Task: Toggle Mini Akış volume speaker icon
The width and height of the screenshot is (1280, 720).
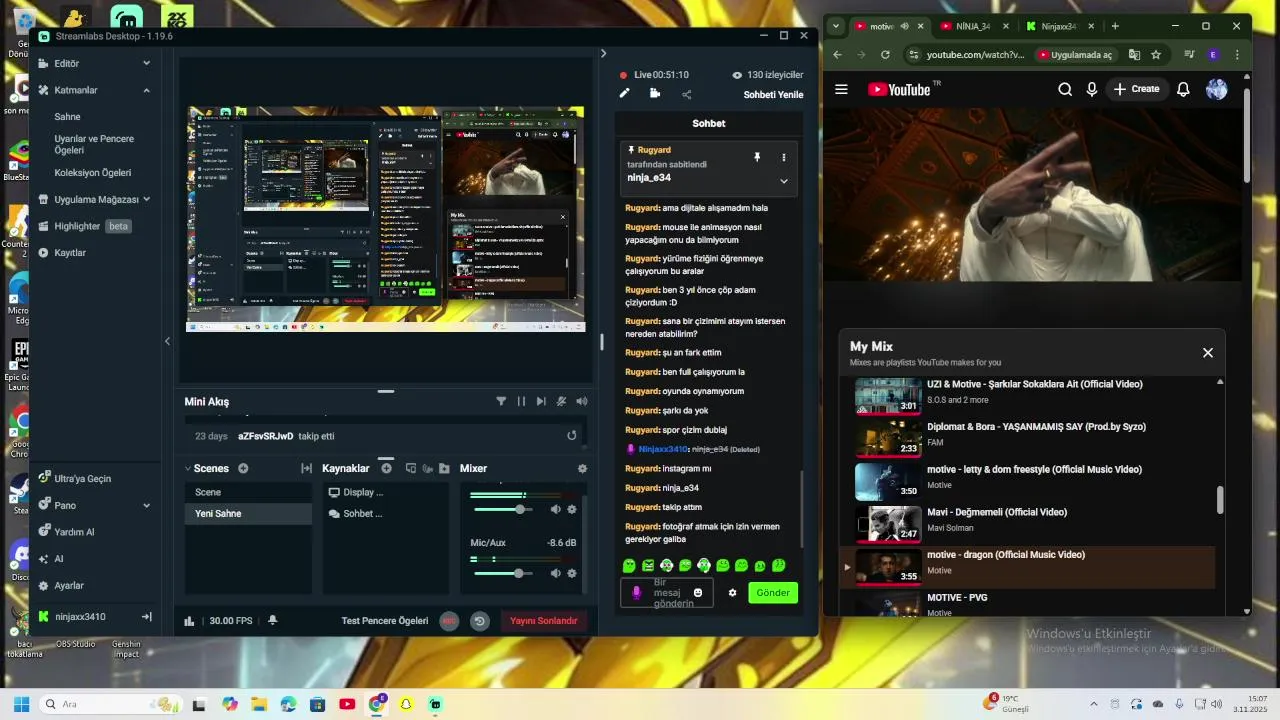Action: (581, 401)
